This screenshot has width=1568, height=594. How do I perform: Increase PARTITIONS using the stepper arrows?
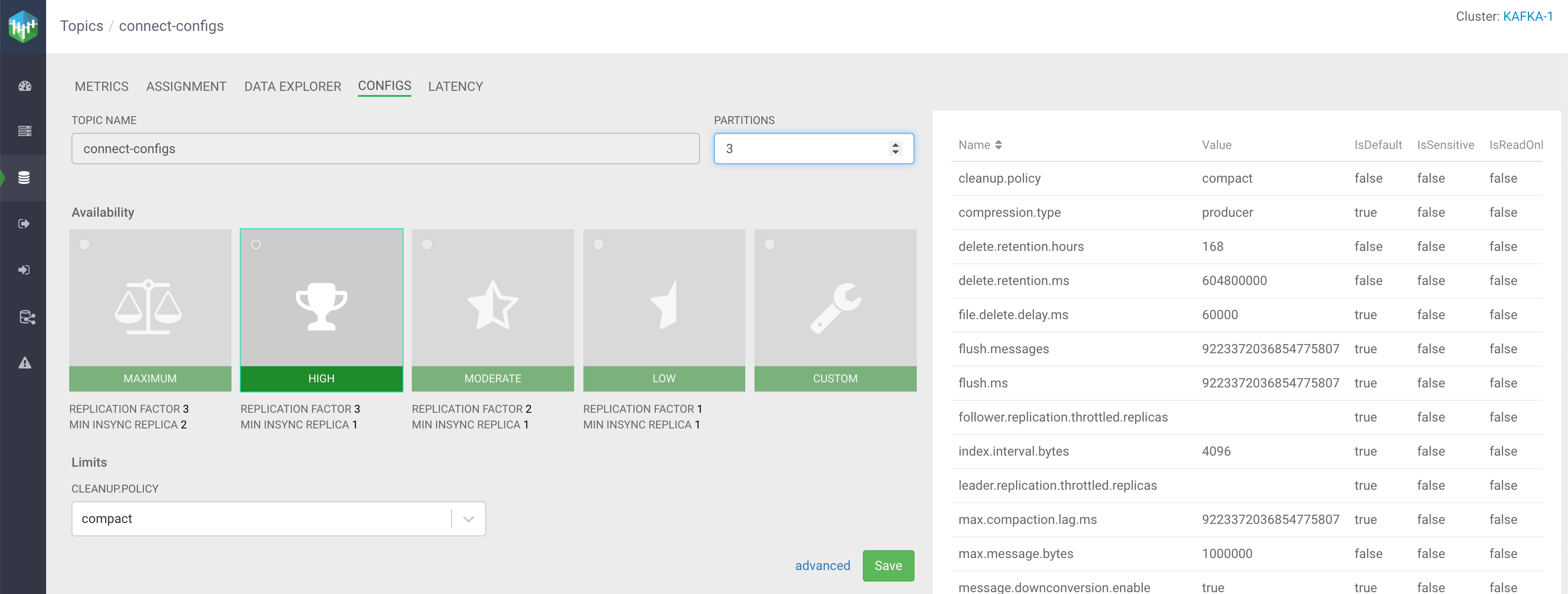895,144
